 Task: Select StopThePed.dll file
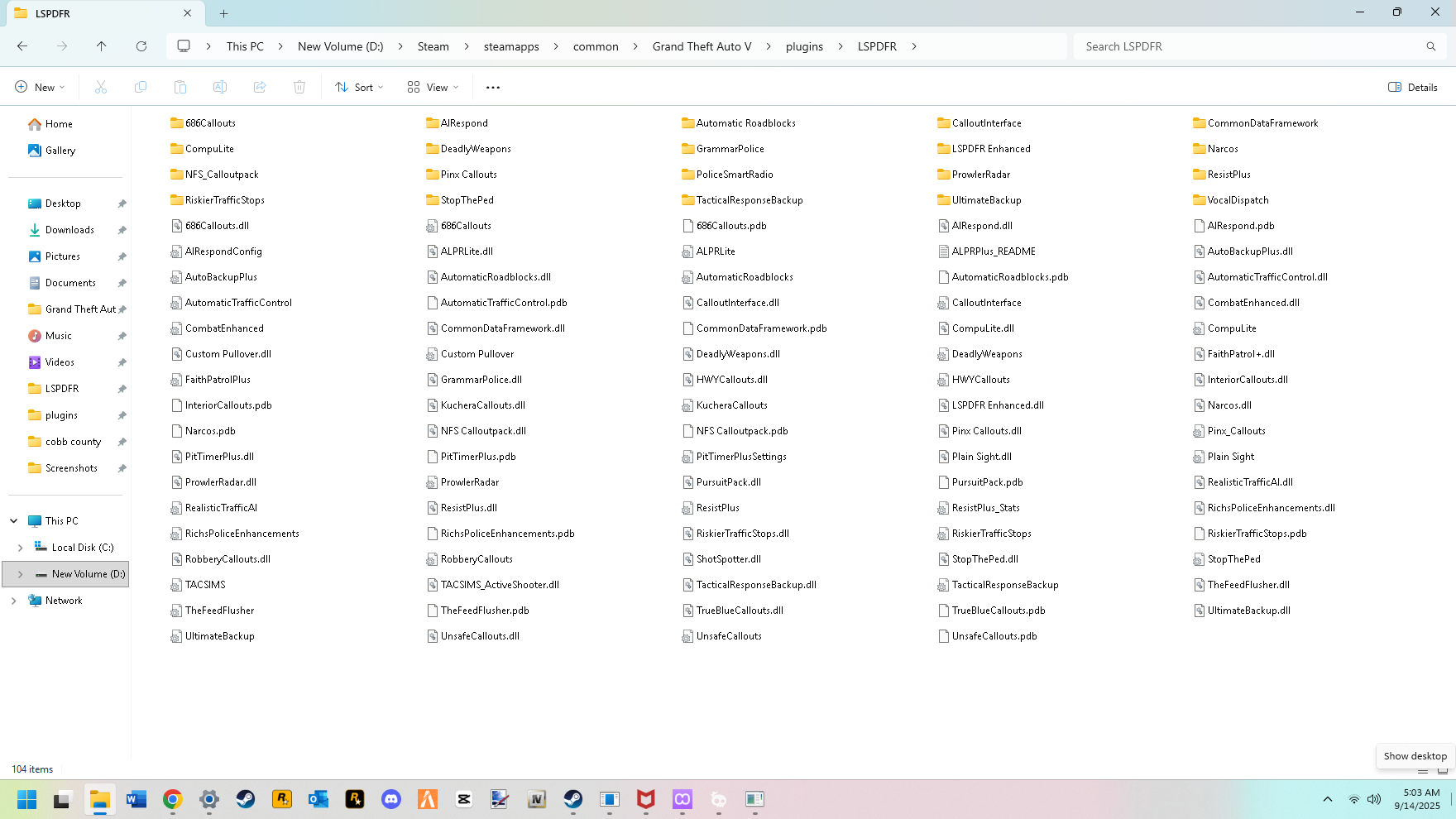pyautogui.click(x=978, y=559)
